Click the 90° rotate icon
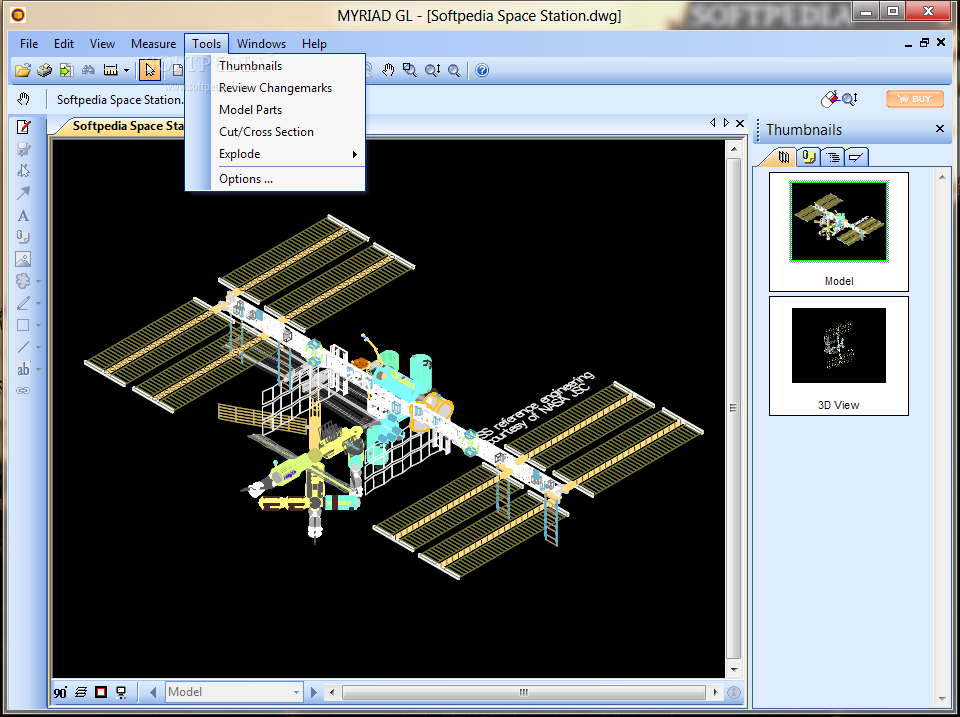The image size is (960, 717). click(60, 693)
